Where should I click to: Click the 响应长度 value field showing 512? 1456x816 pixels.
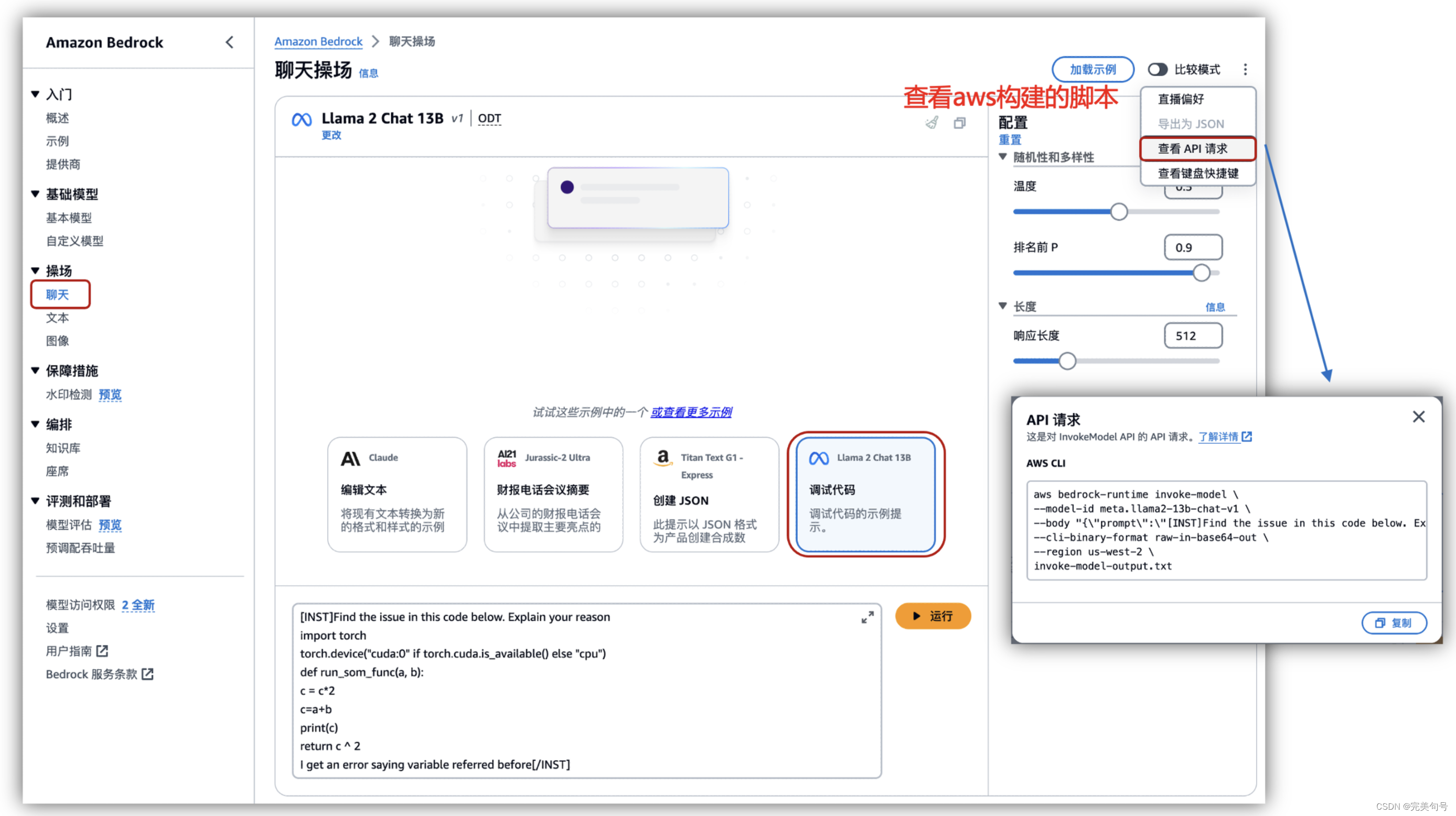click(x=1193, y=336)
